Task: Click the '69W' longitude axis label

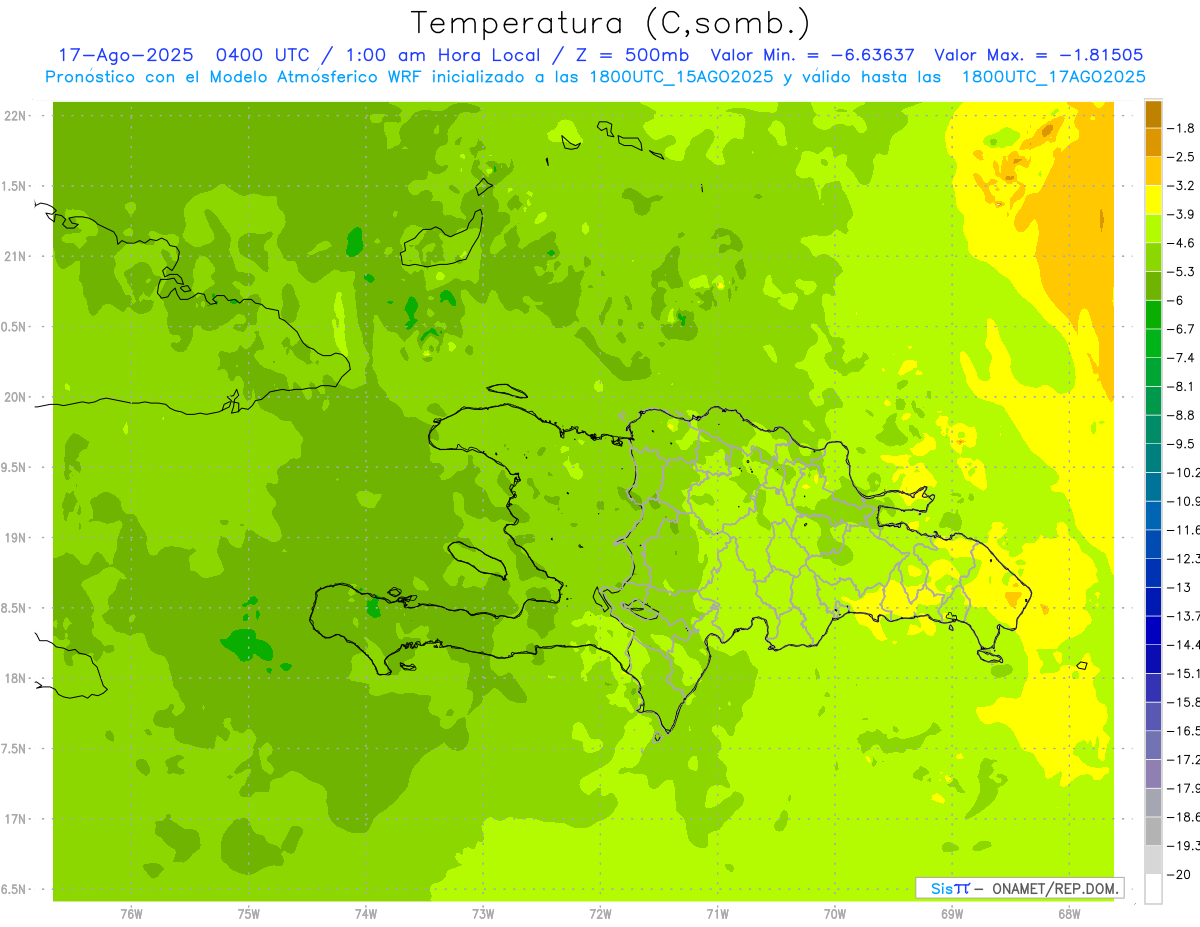Action: click(951, 914)
